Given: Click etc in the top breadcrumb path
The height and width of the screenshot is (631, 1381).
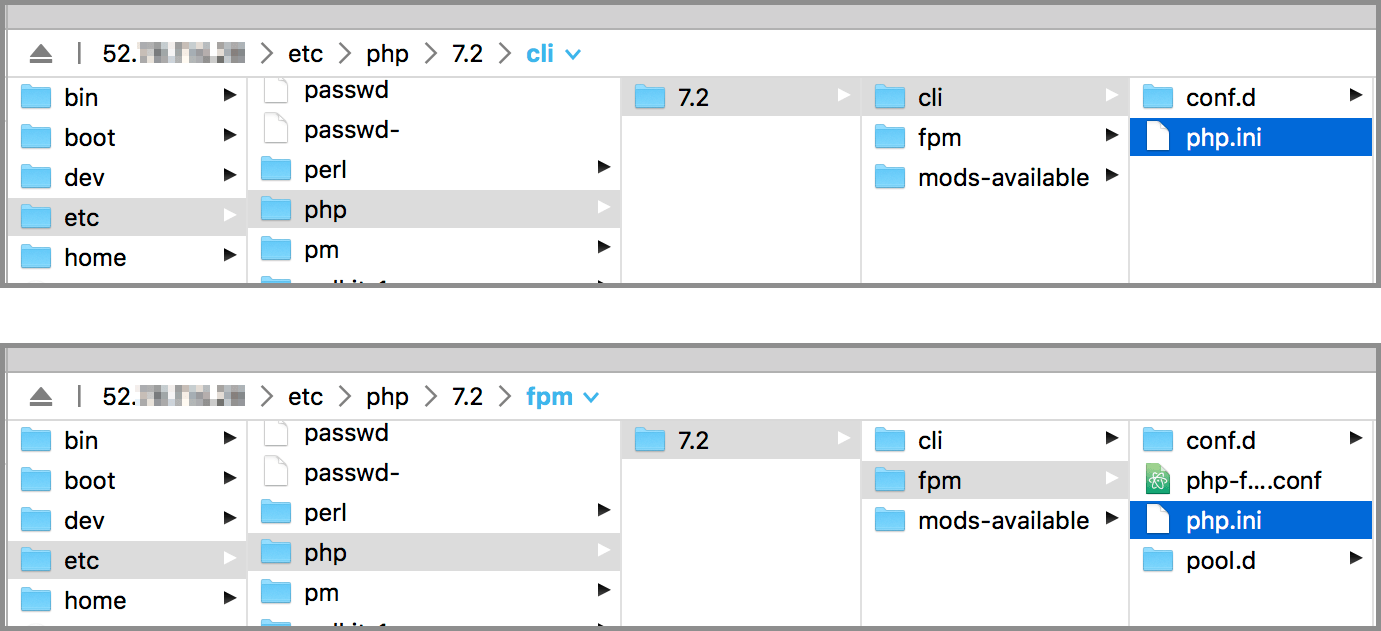Looking at the screenshot, I should (x=306, y=54).
